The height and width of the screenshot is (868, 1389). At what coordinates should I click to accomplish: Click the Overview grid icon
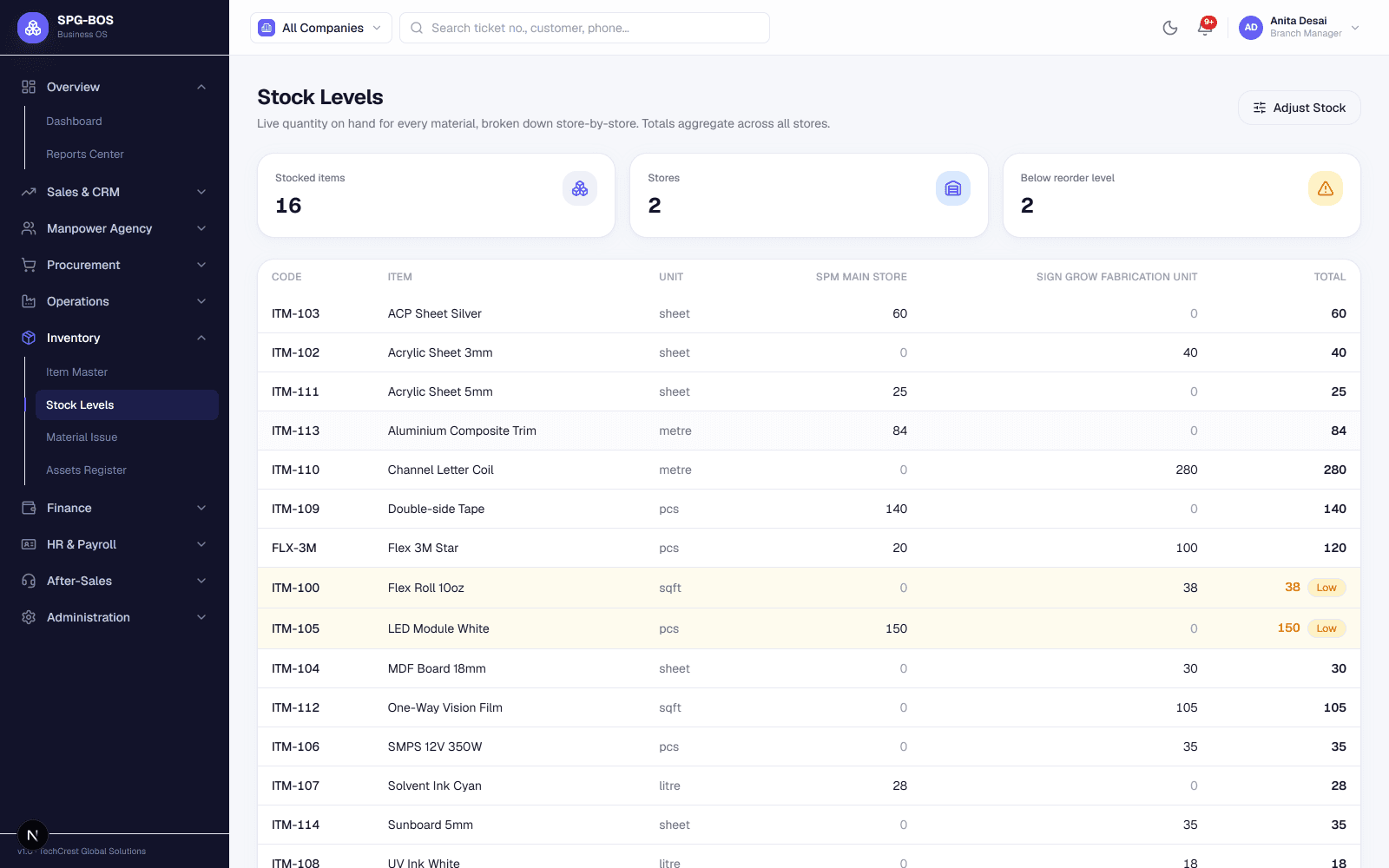click(x=29, y=87)
